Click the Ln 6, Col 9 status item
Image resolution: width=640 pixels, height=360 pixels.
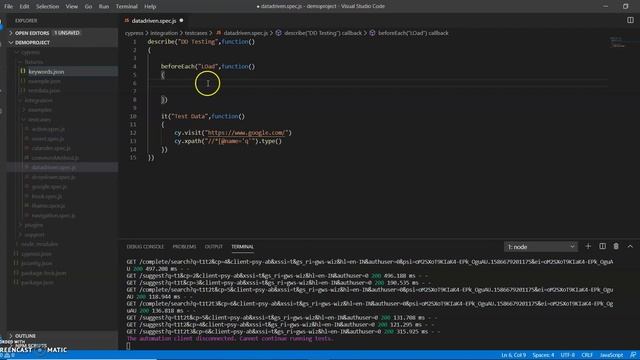(513, 355)
